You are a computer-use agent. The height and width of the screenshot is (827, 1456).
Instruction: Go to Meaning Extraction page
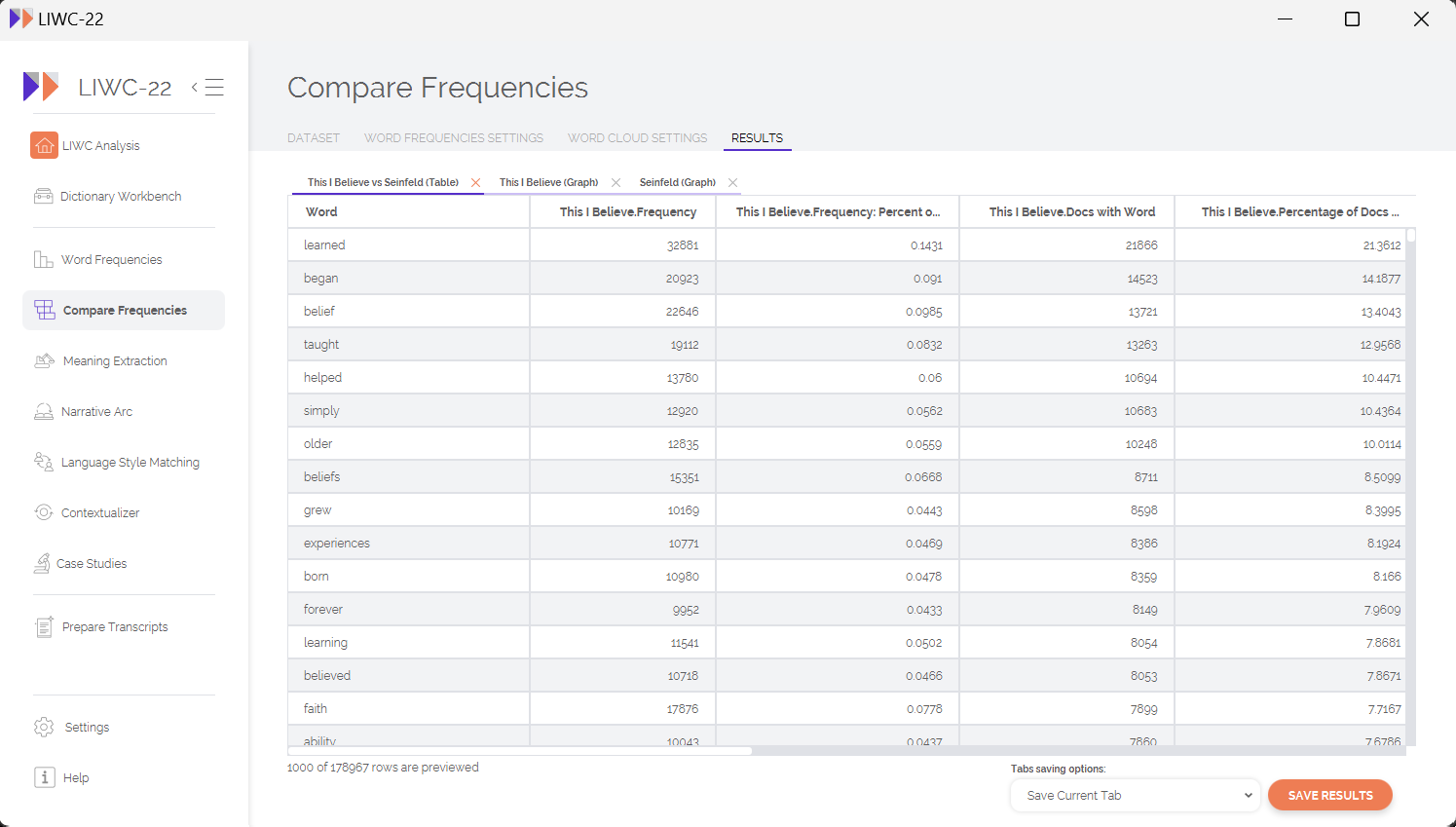click(115, 360)
